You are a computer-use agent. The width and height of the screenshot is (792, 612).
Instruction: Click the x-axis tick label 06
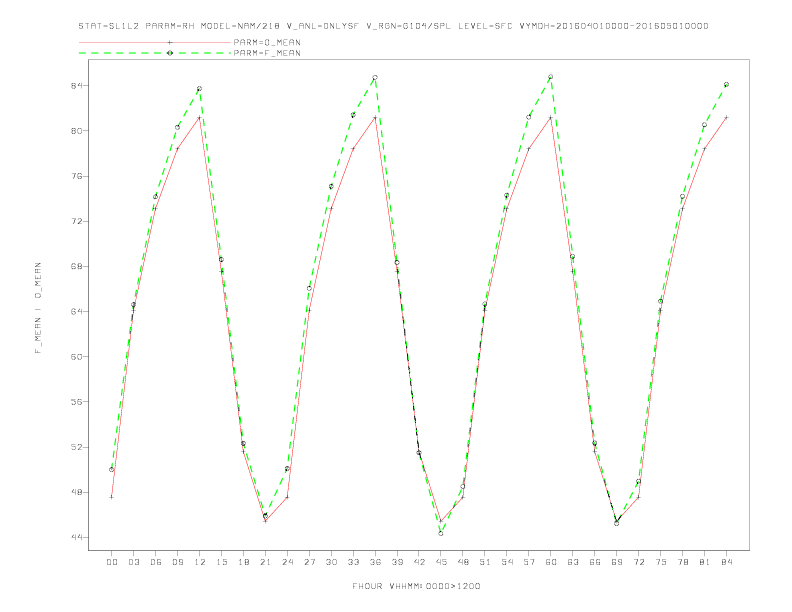[x=156, y=562]
